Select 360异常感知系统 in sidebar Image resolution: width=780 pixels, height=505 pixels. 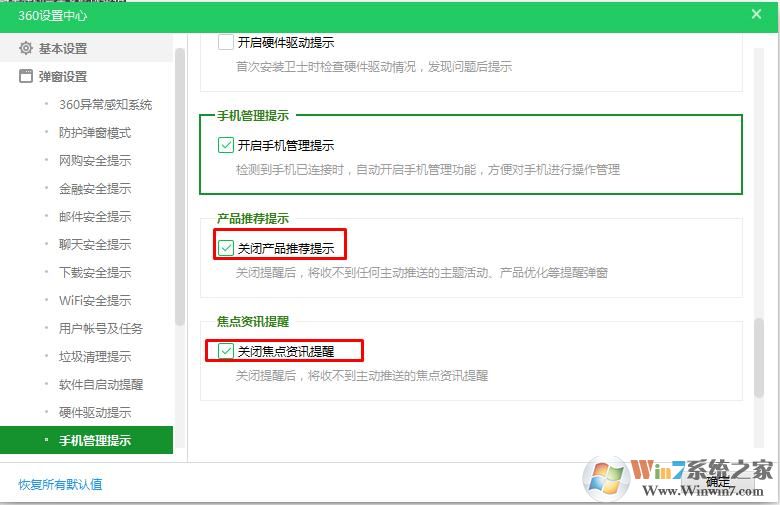click(105, 104)
